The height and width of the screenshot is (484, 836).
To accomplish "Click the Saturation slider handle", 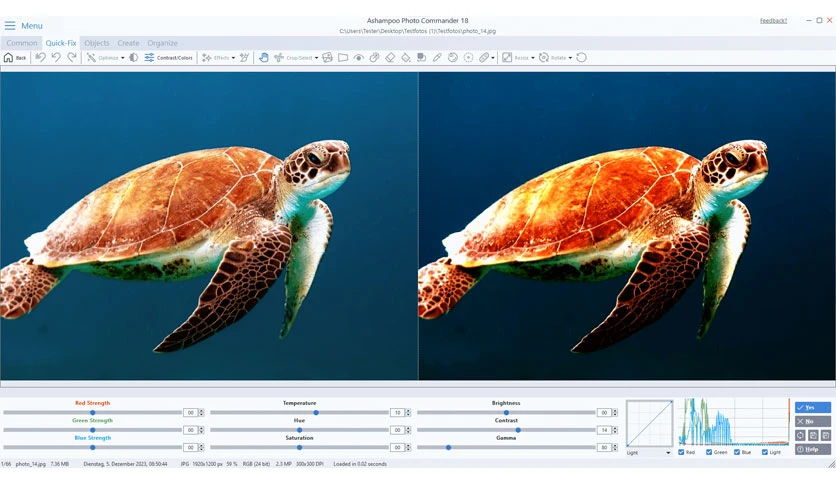I will pos(300,447).
